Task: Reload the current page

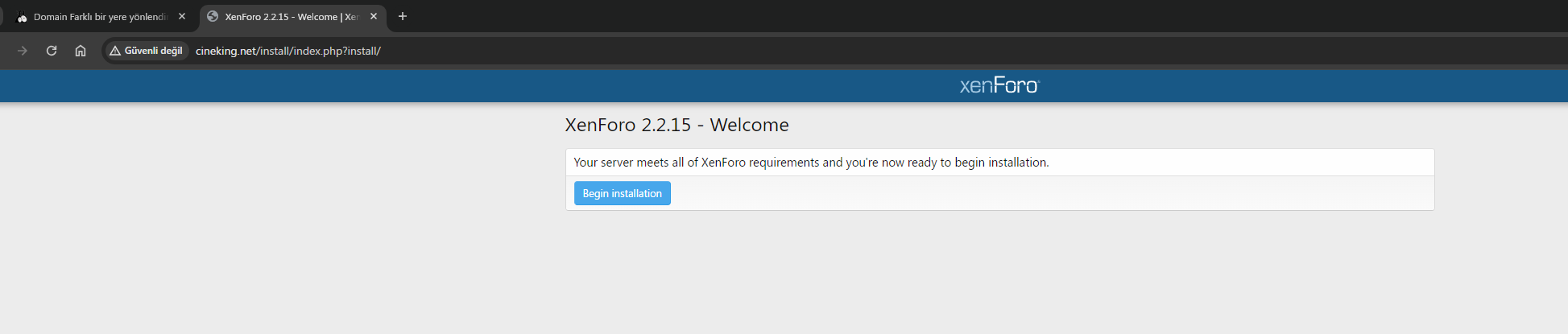Action: coord(52,51)
